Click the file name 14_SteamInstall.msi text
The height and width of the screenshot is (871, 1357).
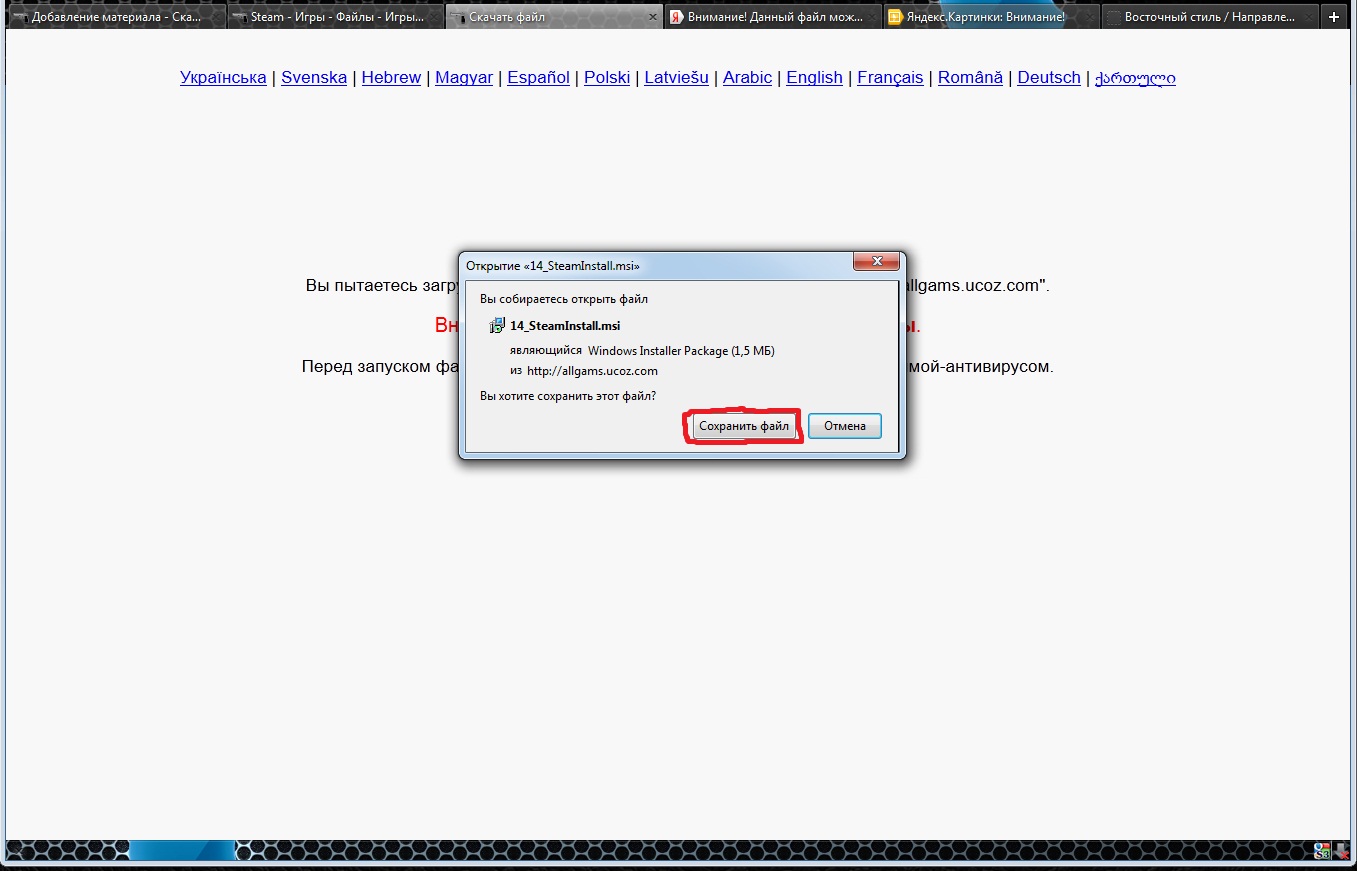click(565, 325)
